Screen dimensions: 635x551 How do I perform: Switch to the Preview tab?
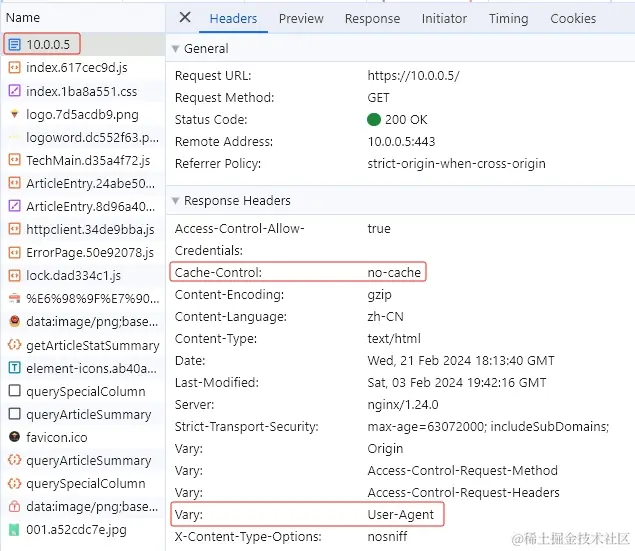click(x=301, y=18)
